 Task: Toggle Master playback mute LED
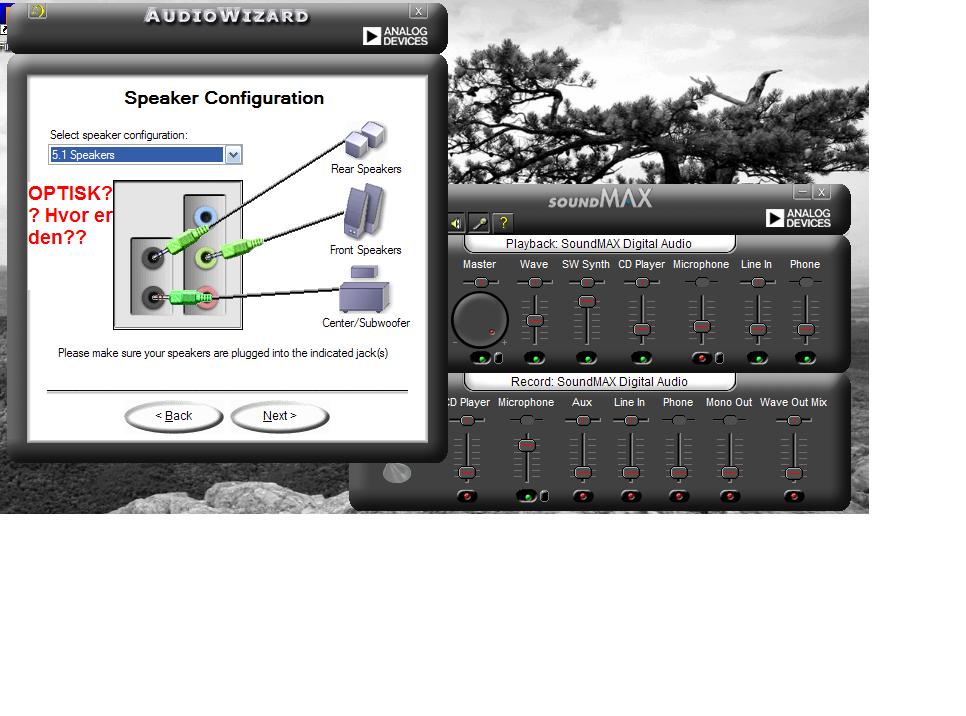(481, 358)
